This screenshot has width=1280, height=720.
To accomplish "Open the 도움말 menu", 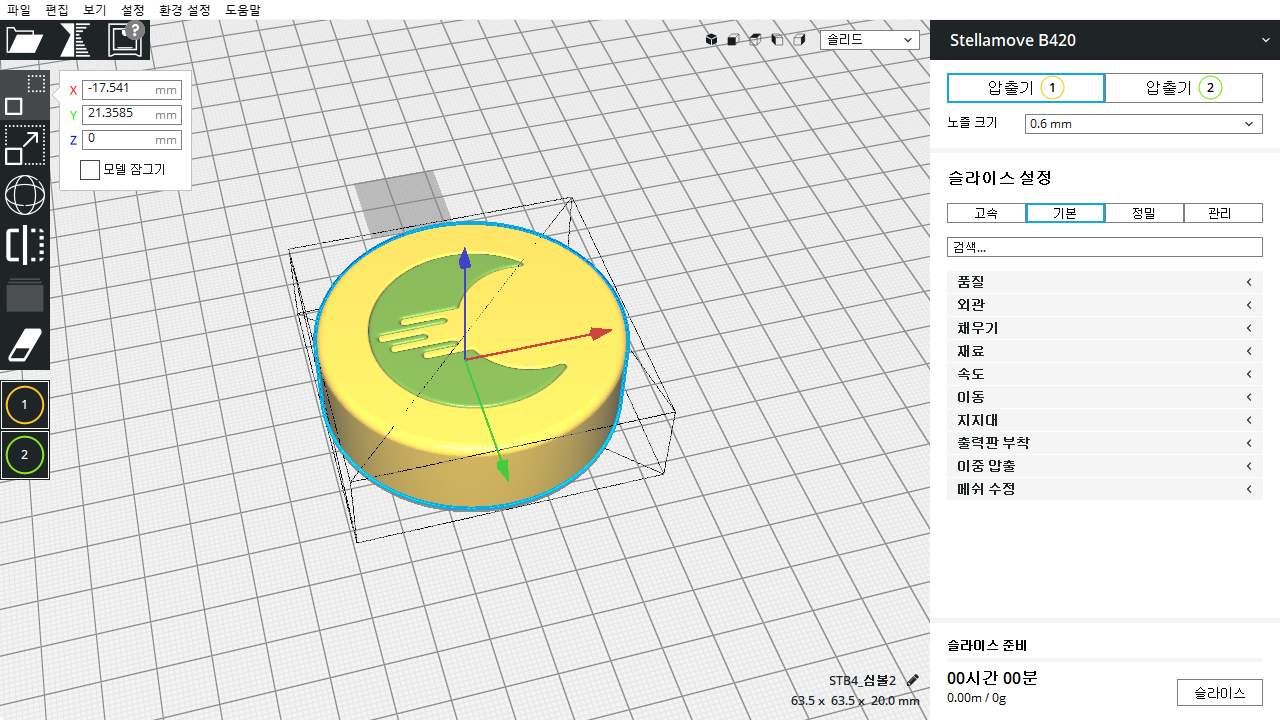I will [x=243, y=9].
